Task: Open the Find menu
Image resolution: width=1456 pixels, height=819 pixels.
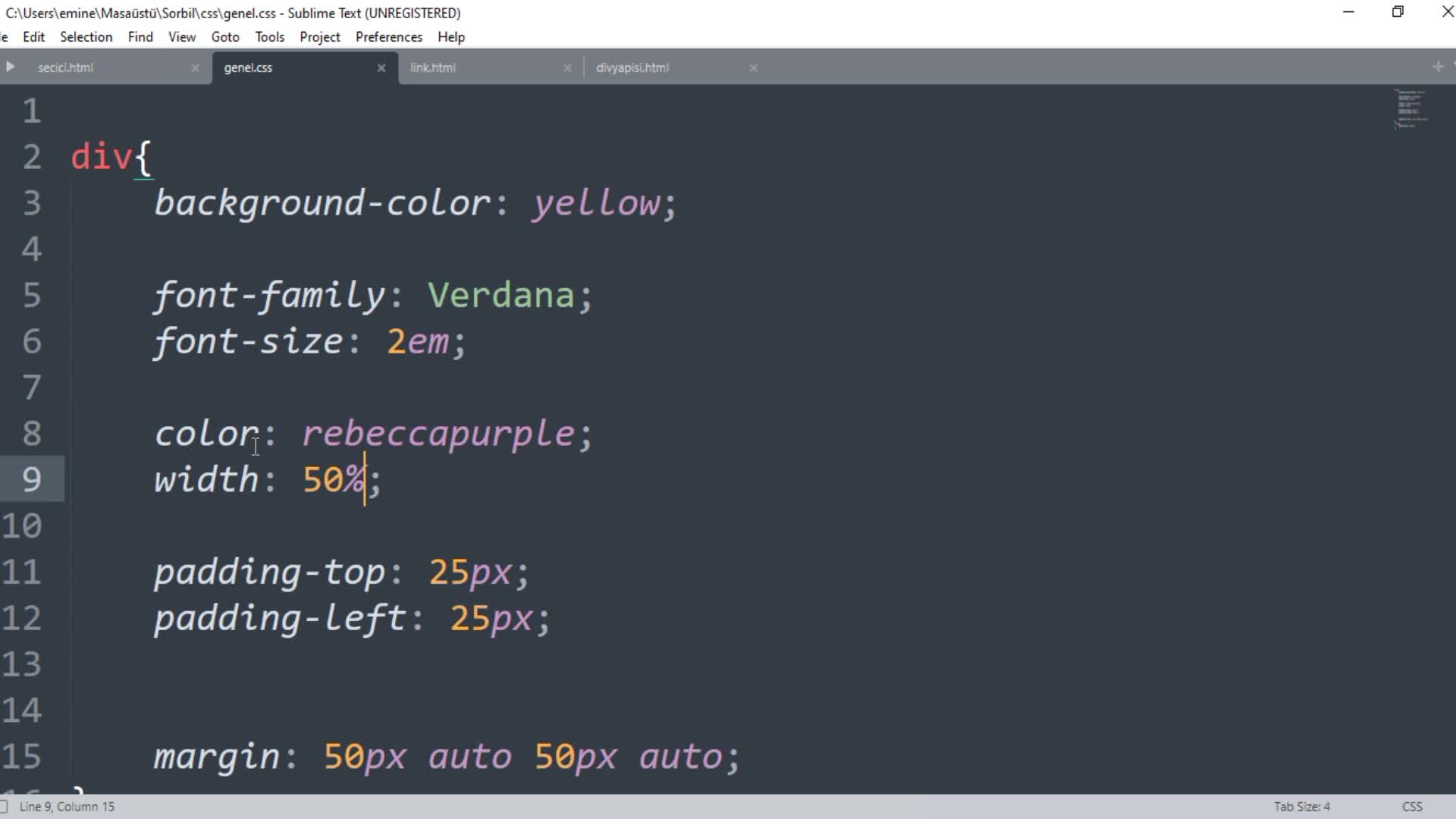Action: 140,36
